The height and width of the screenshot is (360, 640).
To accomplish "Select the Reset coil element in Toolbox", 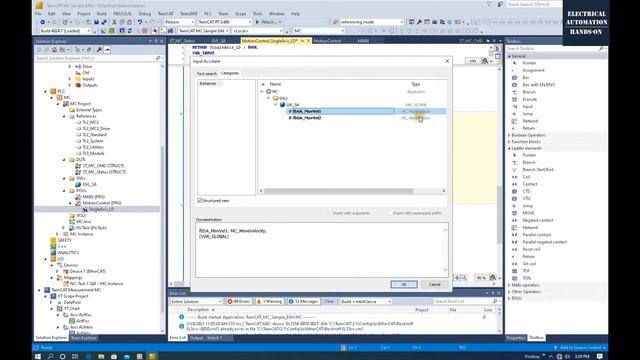I will pos(531,249).
